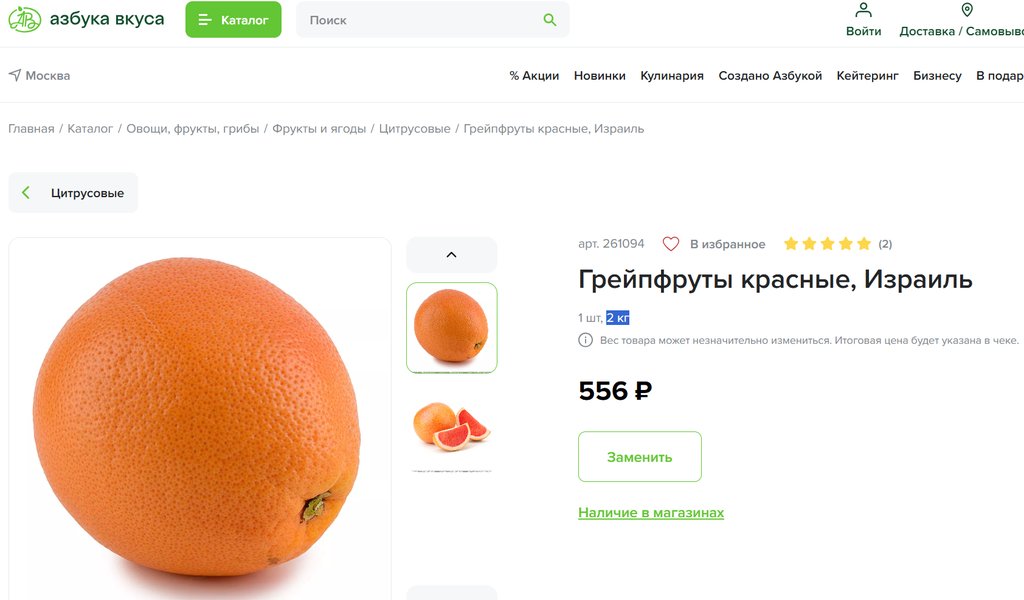Click the delivery location pin icon
The width and height of the screenshot is (1024, 600).
967,10
